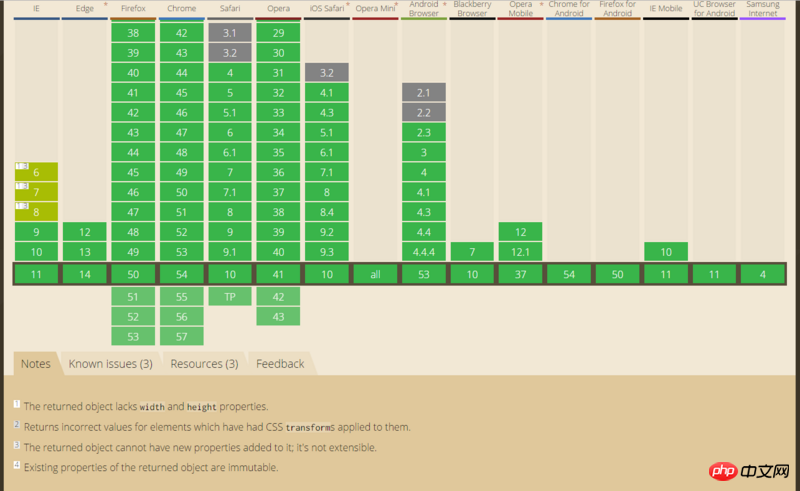The width and height of the screenshot is (800, 491).
Task: Select the Firefox for Android 50 cell
Action: (x=617, y=274)
